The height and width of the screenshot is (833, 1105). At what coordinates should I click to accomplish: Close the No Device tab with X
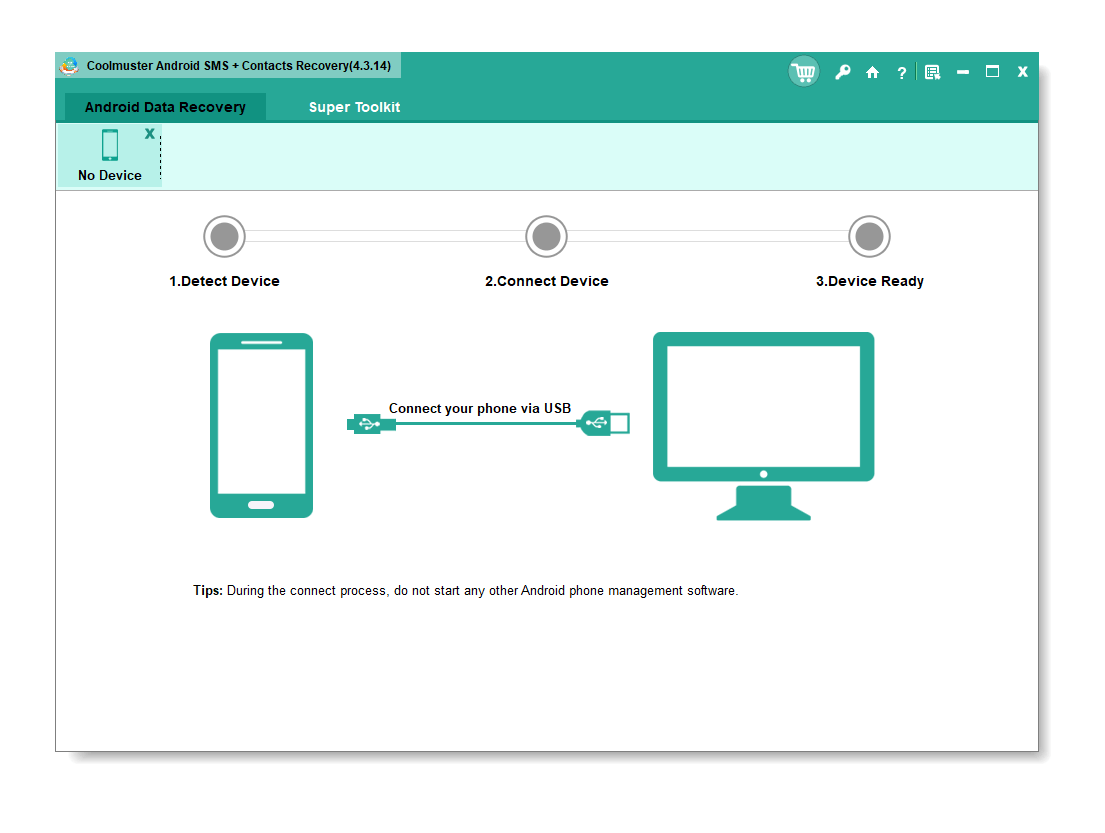(150, 133)
